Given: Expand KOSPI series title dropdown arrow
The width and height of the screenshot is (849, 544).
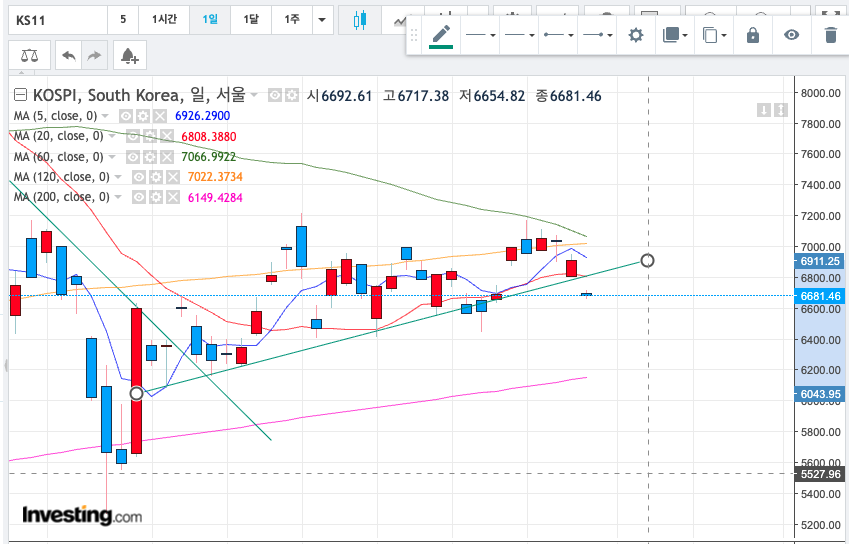Looking at the screenshot, I should [x=253, y=96].
